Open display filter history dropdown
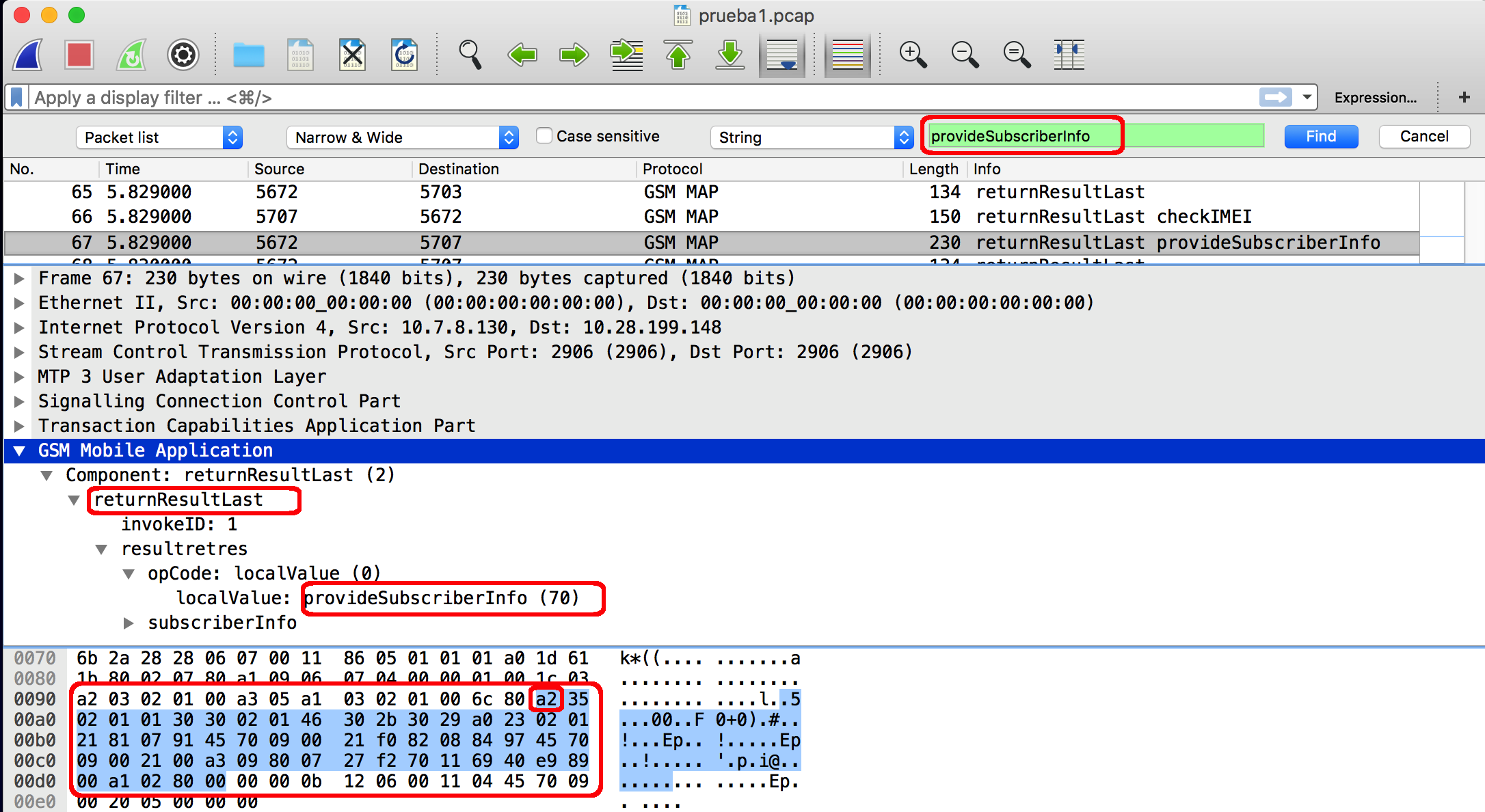 (1307, 97)
